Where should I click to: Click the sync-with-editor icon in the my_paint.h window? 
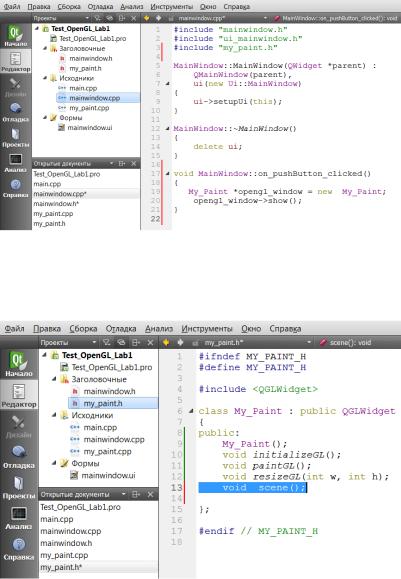121,343
